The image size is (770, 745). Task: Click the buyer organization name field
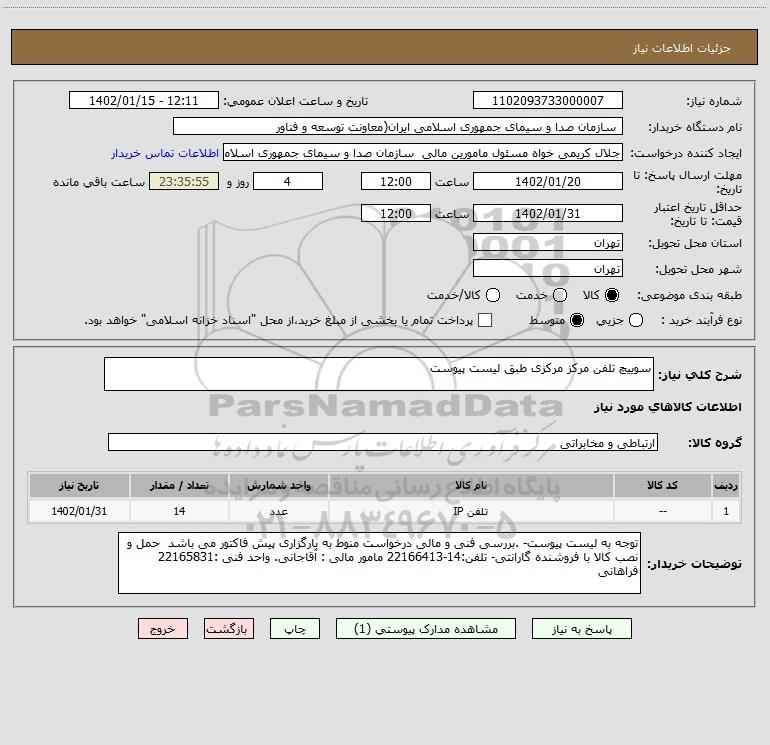[398, 127]
